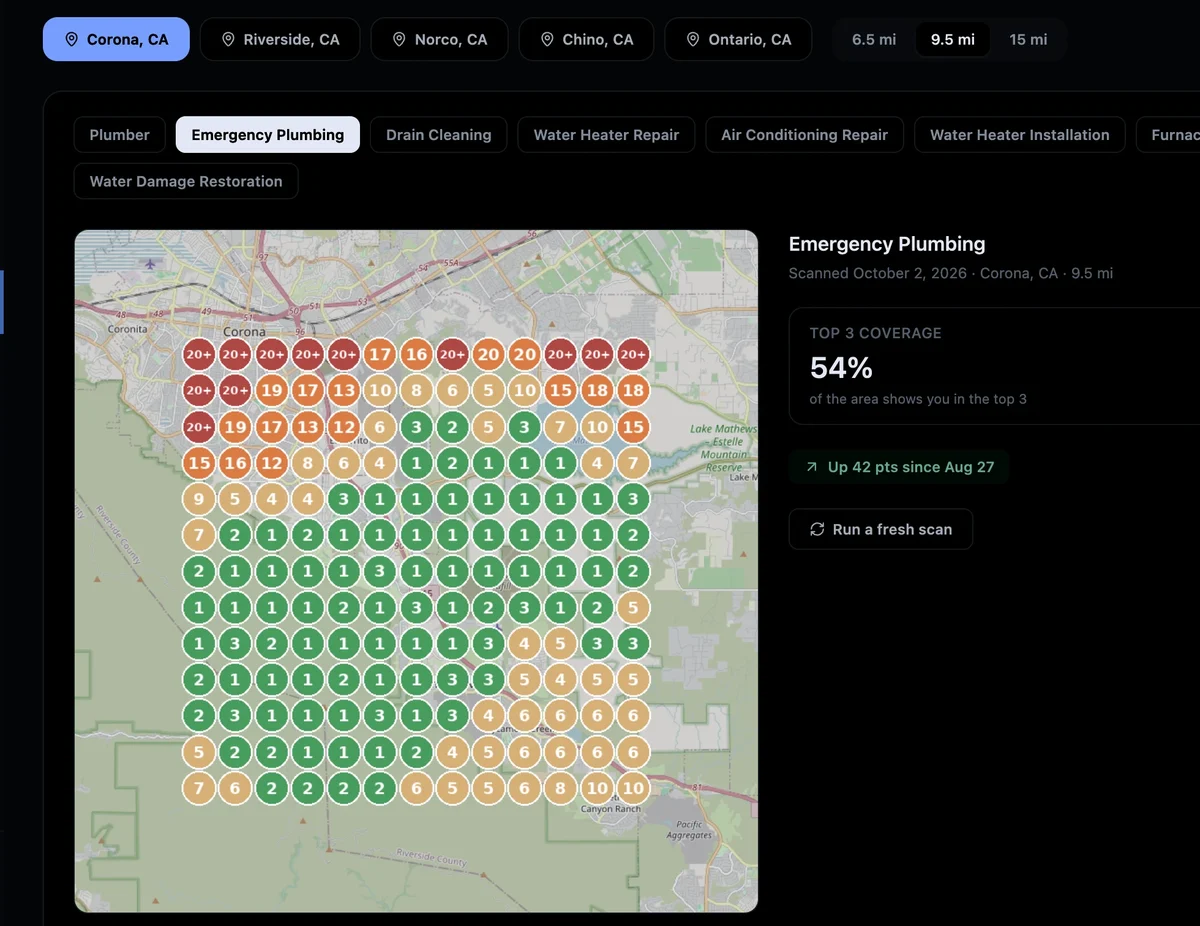The width and height of the screenshot is (1200, 926).
Task: Open the Water Heater Installation tab
Action: (x=1020, y=135)
